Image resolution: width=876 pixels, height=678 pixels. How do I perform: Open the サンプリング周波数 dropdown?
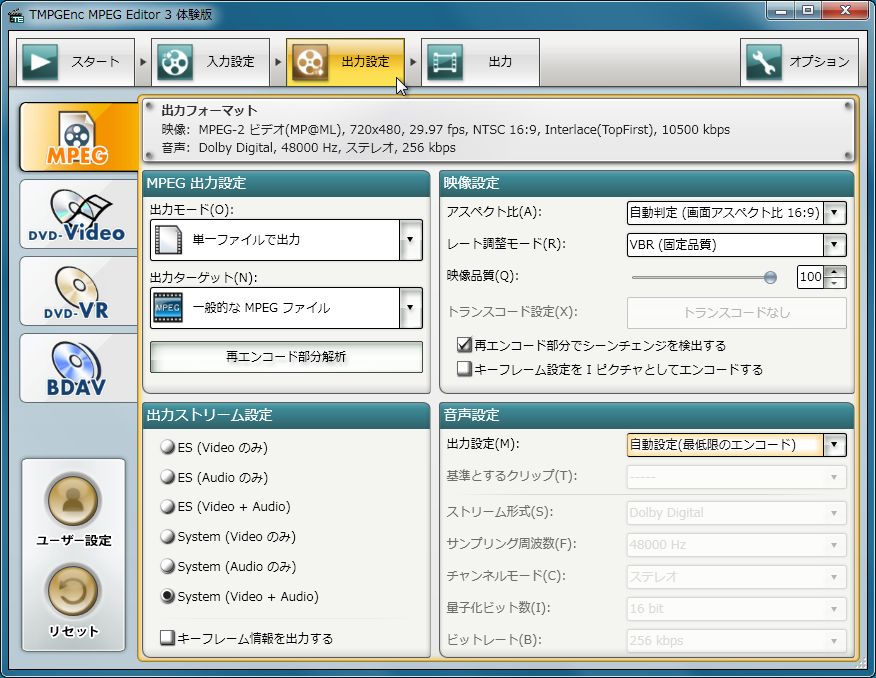[834, 545]
